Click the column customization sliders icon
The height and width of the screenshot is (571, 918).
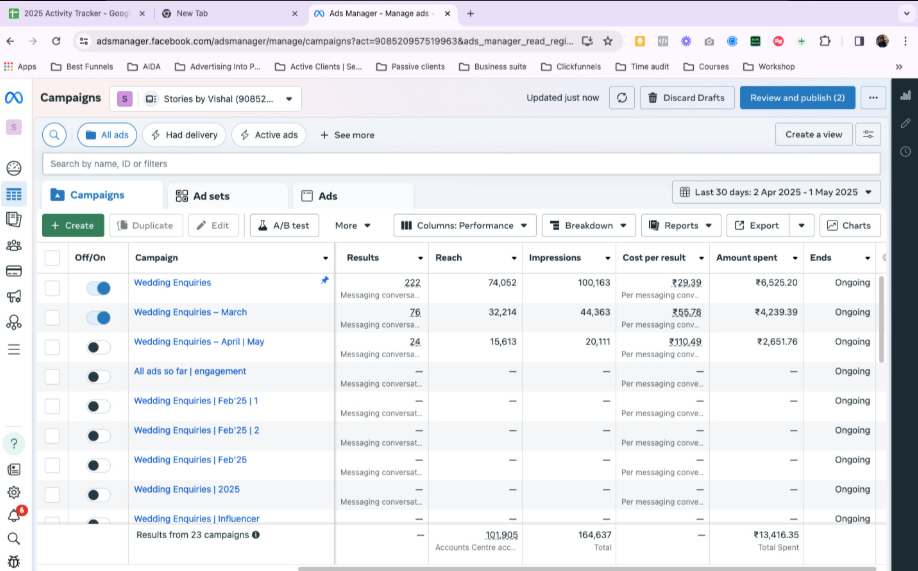[x=868, y=134]
